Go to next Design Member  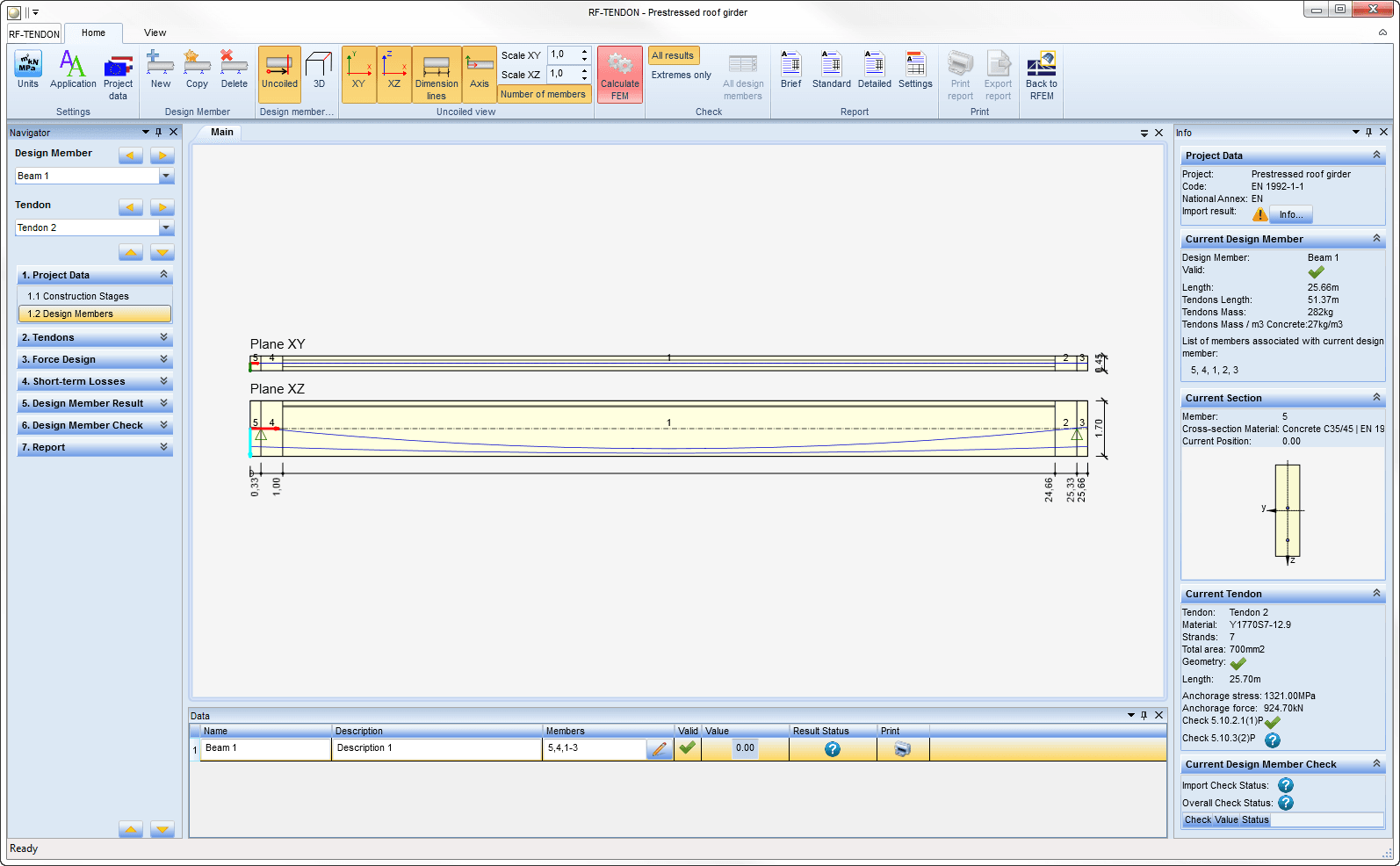pyautogui.click(x=162, y=155)
